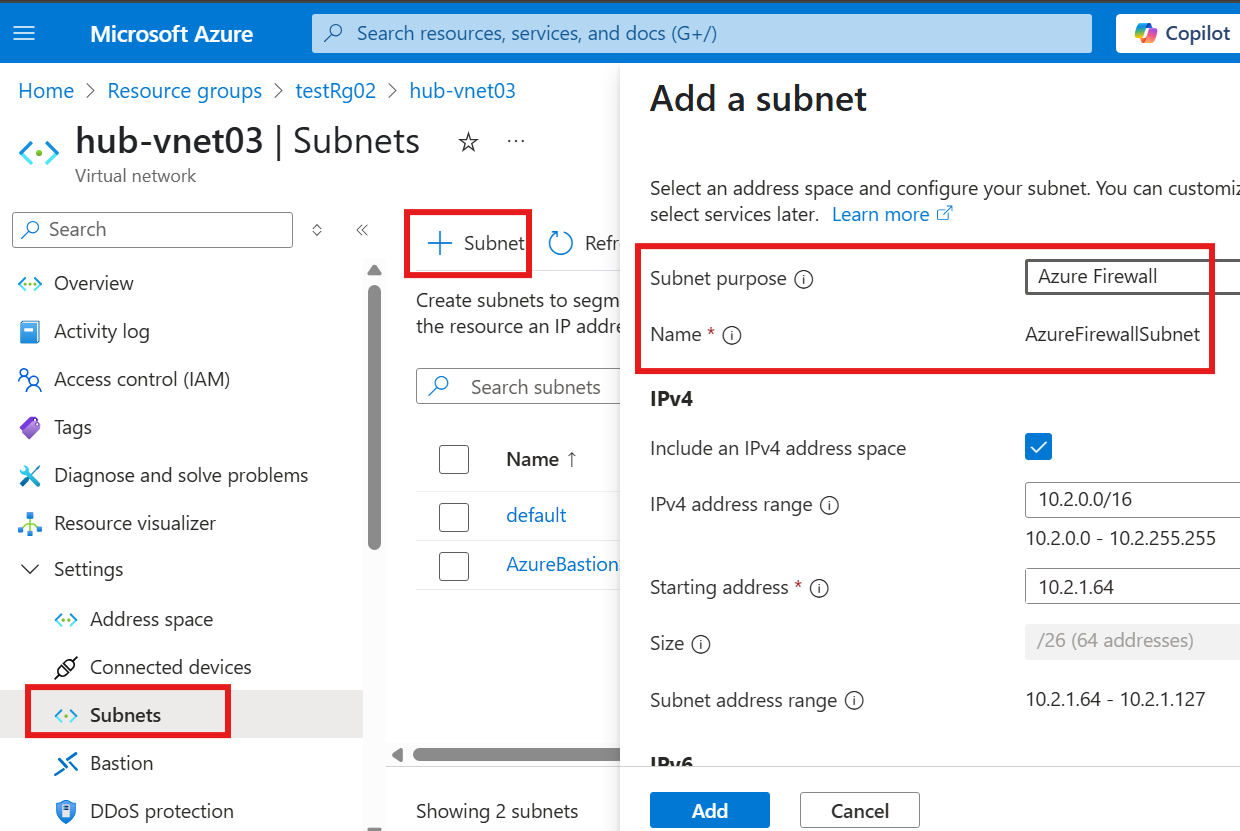Click the Address space icon
The height and width of the screenshot is (831, 1240).
tap(66, 619)
